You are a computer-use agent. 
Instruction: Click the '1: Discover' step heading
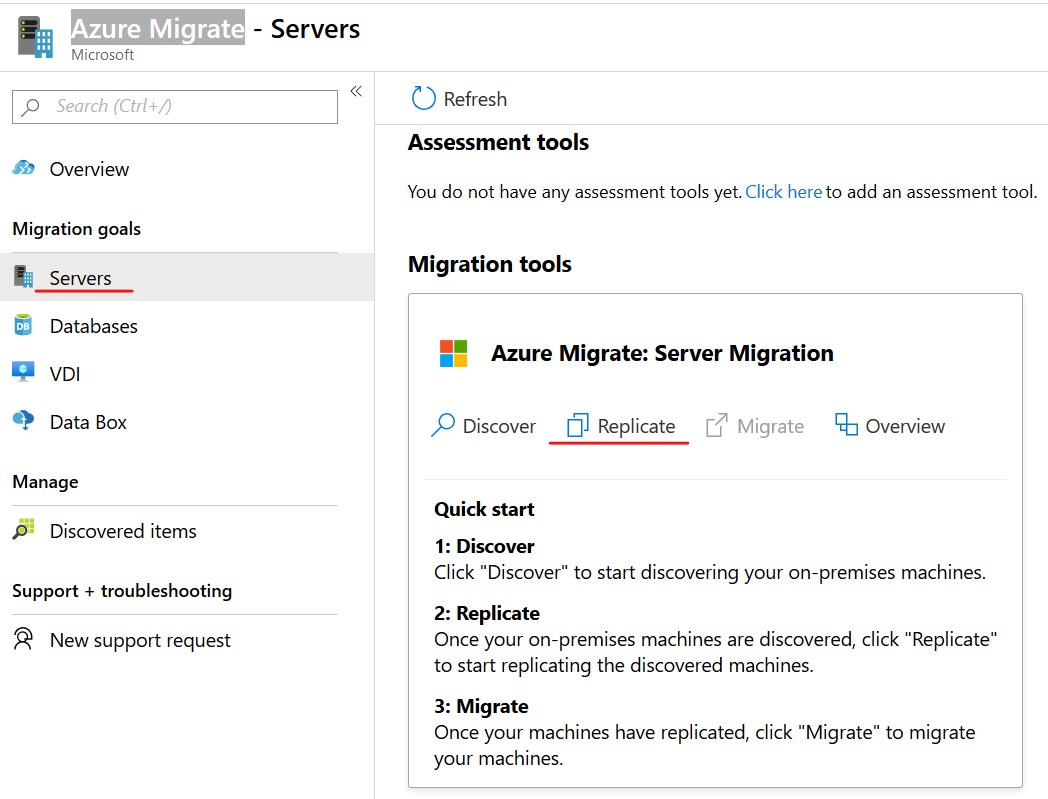(x=484, y=546)
